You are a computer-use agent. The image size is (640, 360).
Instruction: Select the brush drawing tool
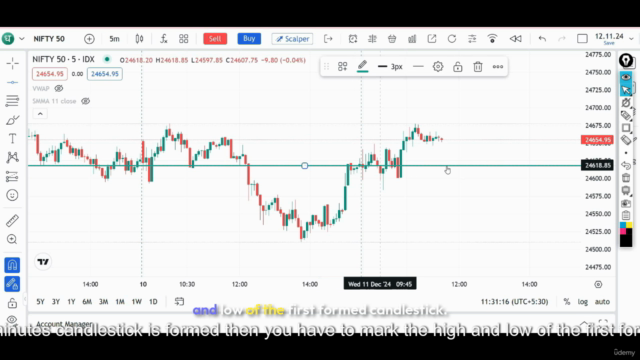(x=12, y=120)
